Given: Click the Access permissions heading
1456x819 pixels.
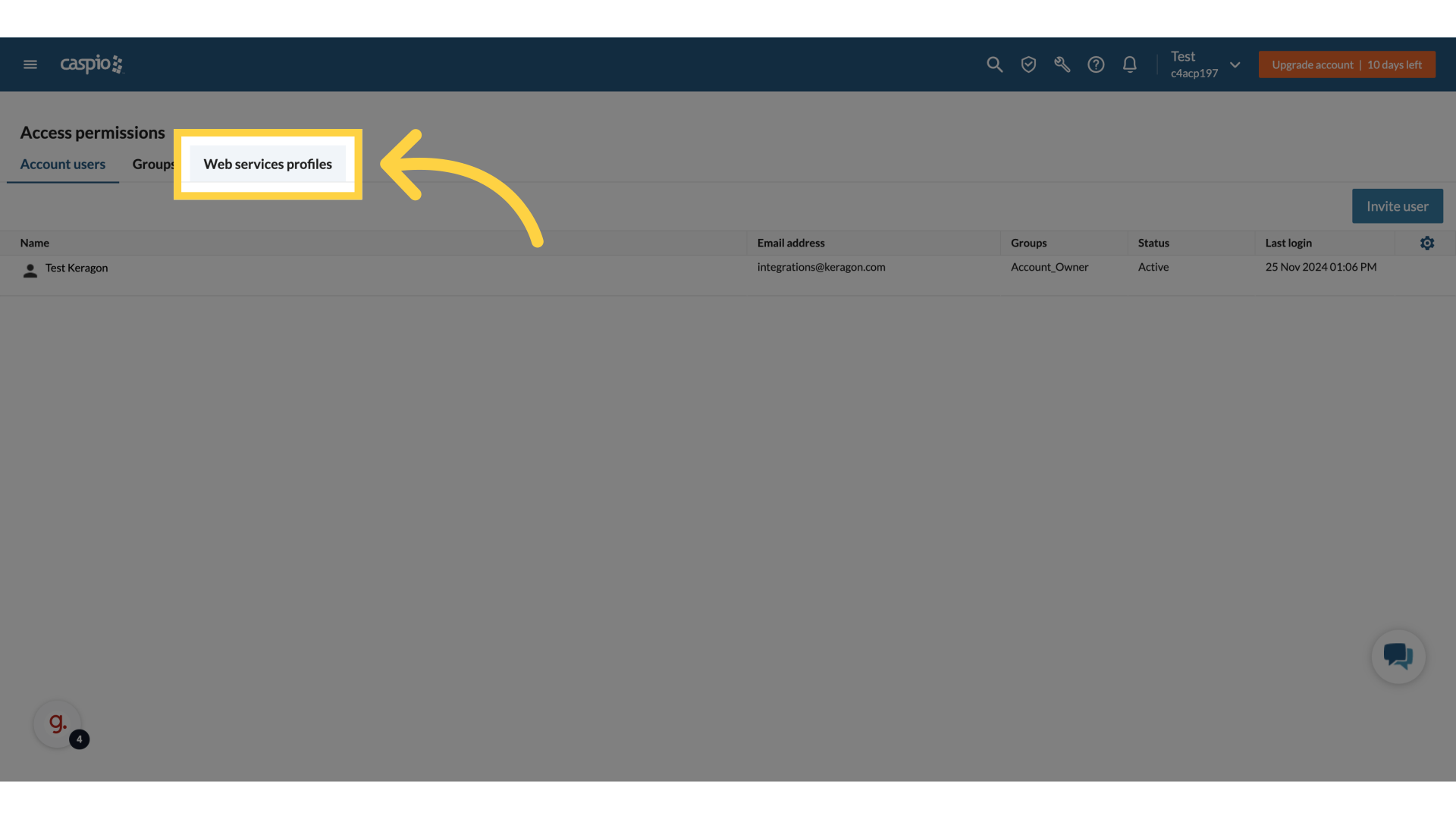Looking at the screenshot, I should point(93,133).
